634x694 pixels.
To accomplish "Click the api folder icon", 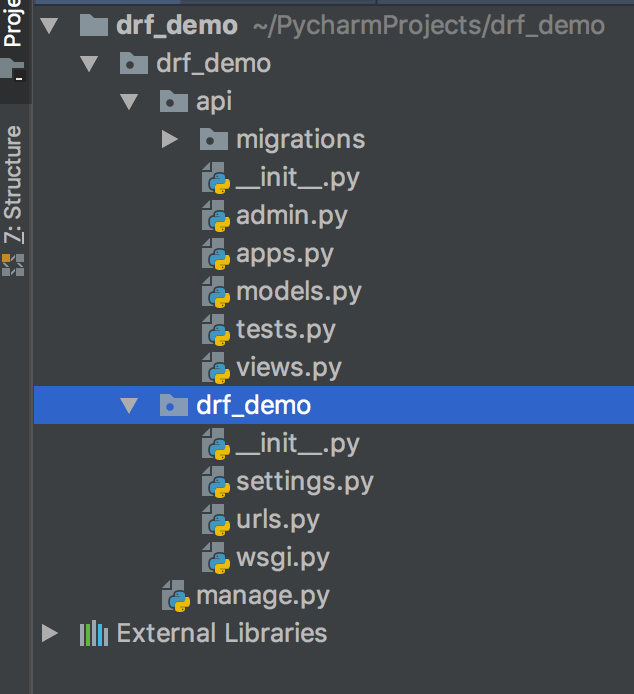I will tap(174, 101).
